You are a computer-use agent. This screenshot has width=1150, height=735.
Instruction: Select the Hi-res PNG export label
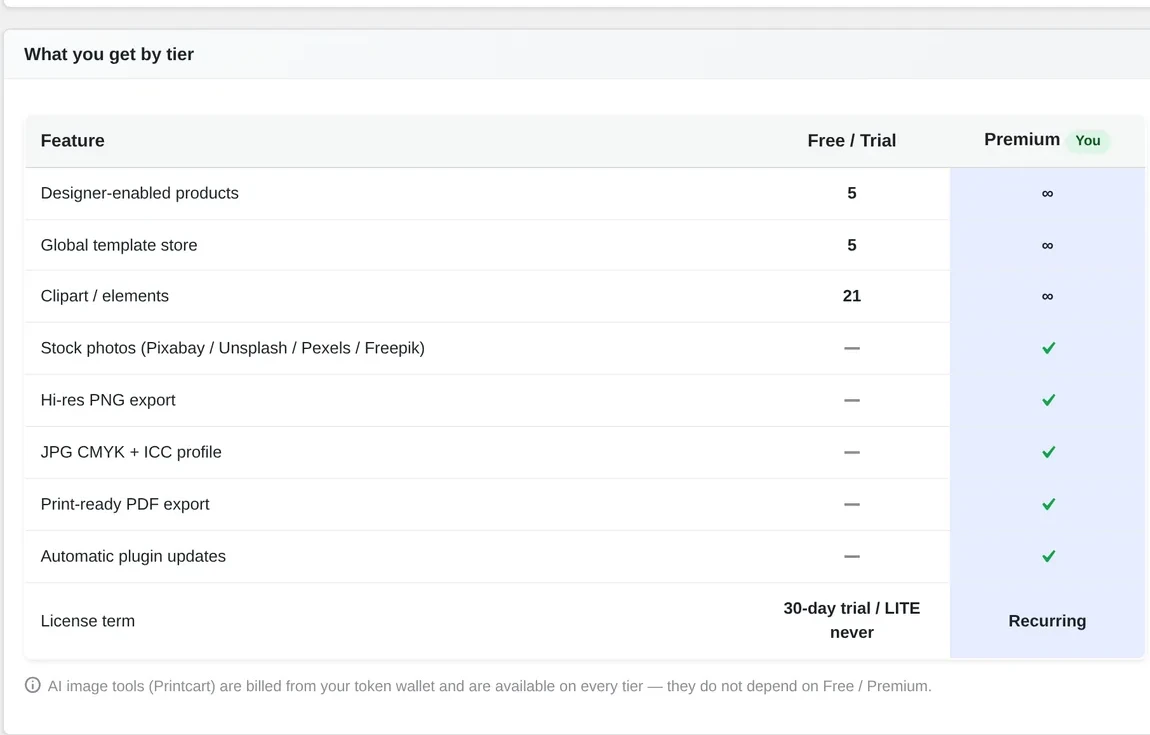click(x=108, y=400)
